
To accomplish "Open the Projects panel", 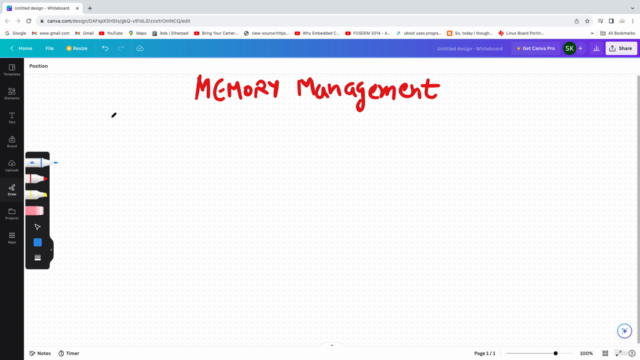I will point(12,214).
